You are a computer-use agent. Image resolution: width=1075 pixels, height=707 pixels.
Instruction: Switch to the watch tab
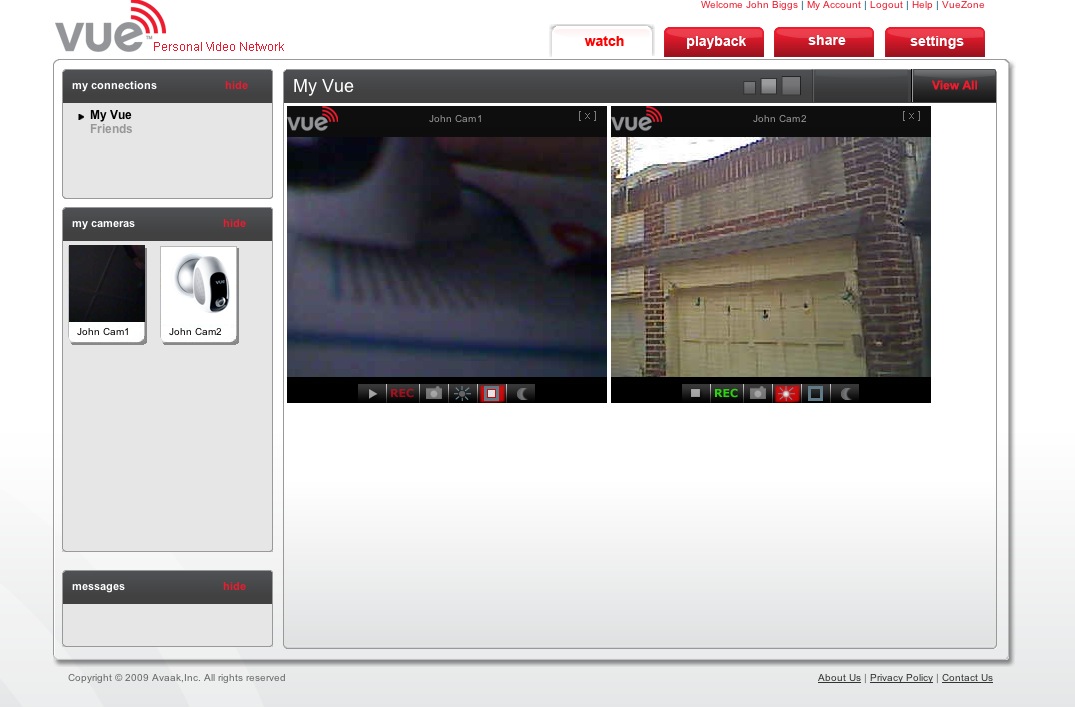pos(603,41)
